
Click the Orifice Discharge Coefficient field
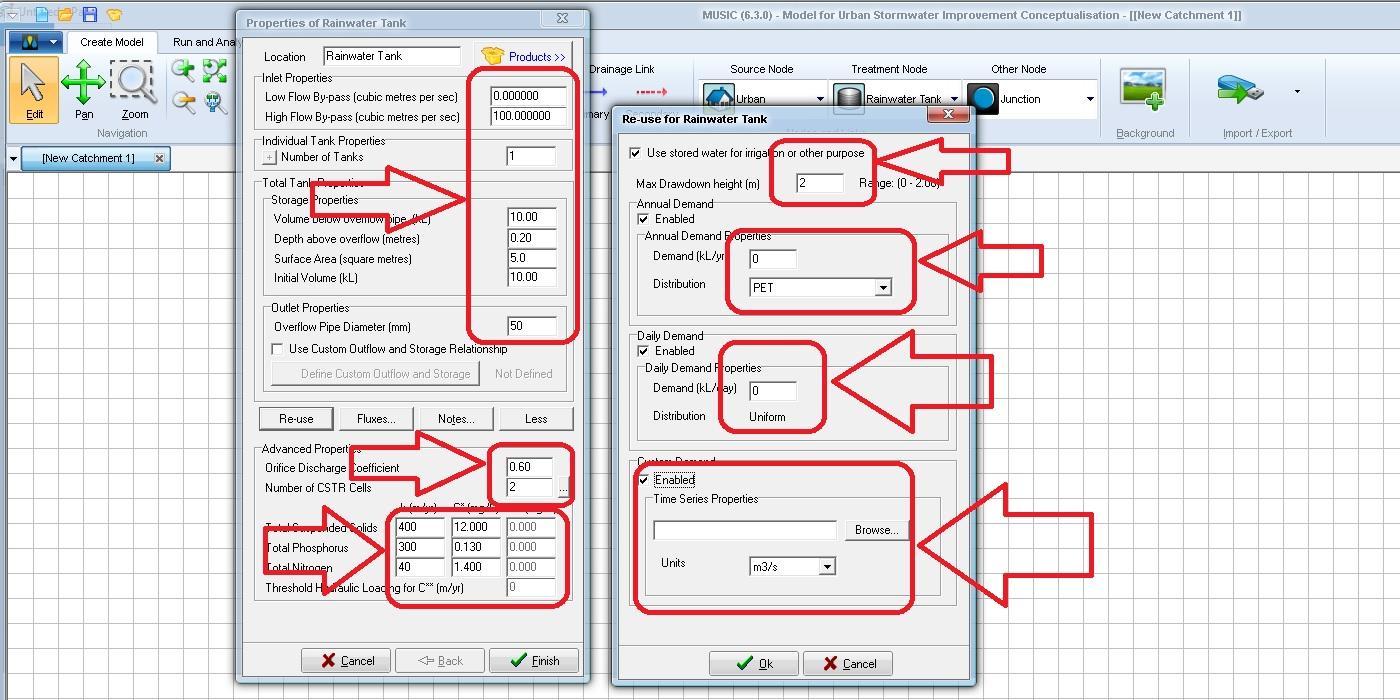(530, 467)
